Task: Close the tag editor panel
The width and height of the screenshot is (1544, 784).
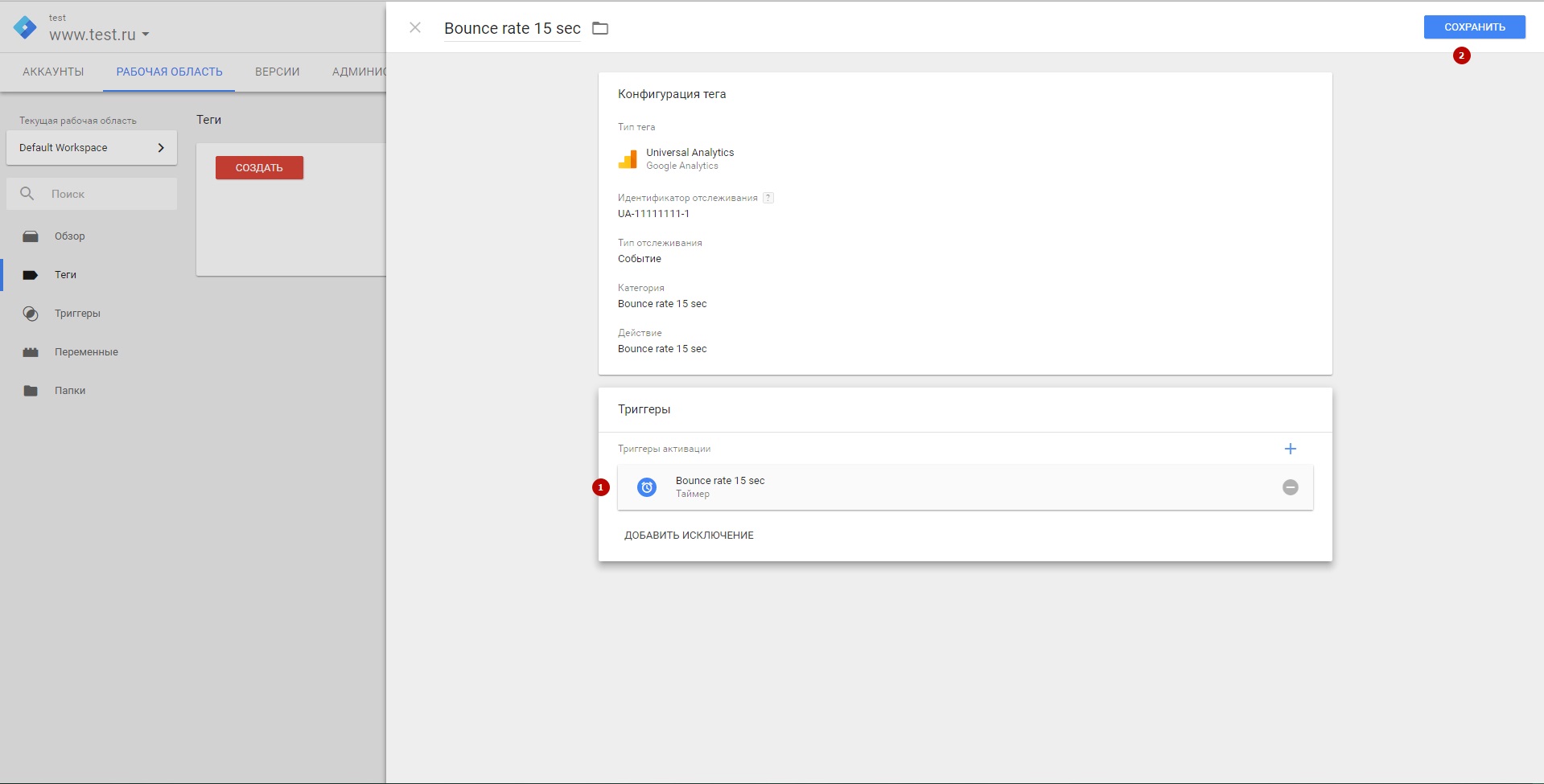Action: click(415, 27)
